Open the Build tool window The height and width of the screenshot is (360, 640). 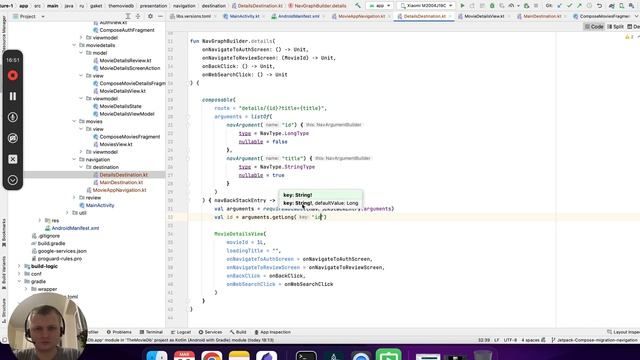(x=238, y=332)
